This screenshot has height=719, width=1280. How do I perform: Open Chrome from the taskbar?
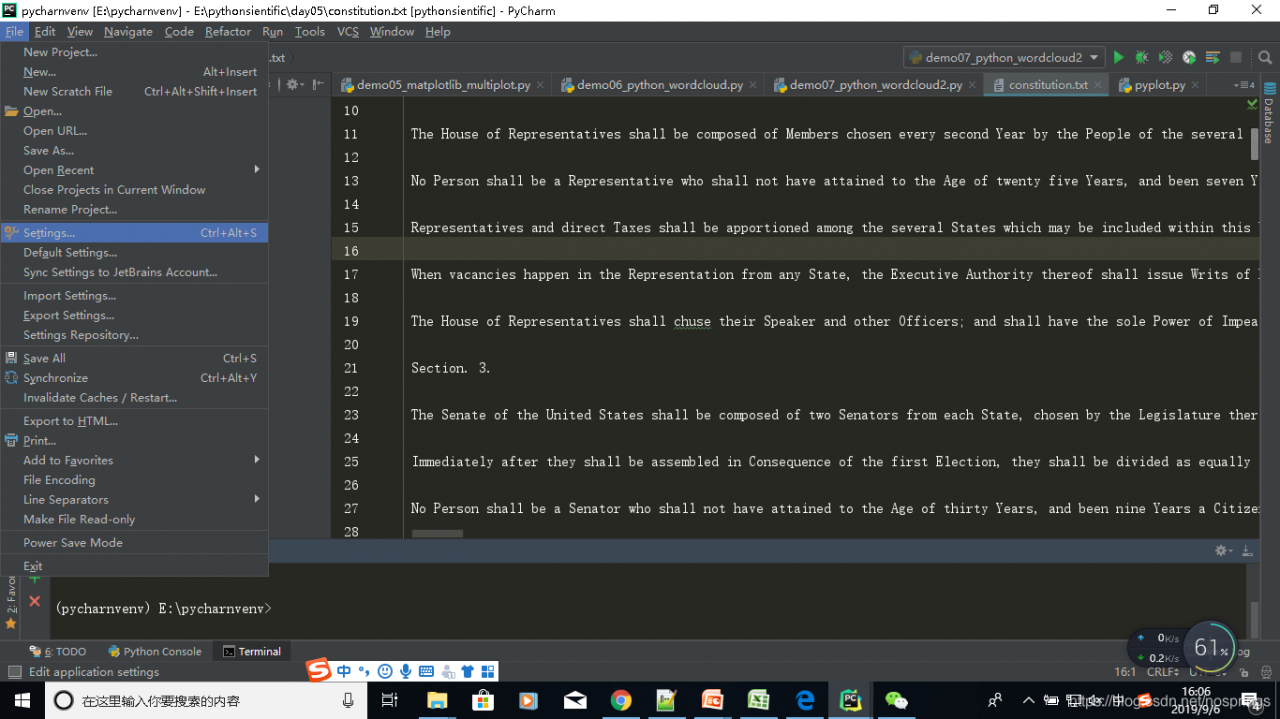coord(621,700)
